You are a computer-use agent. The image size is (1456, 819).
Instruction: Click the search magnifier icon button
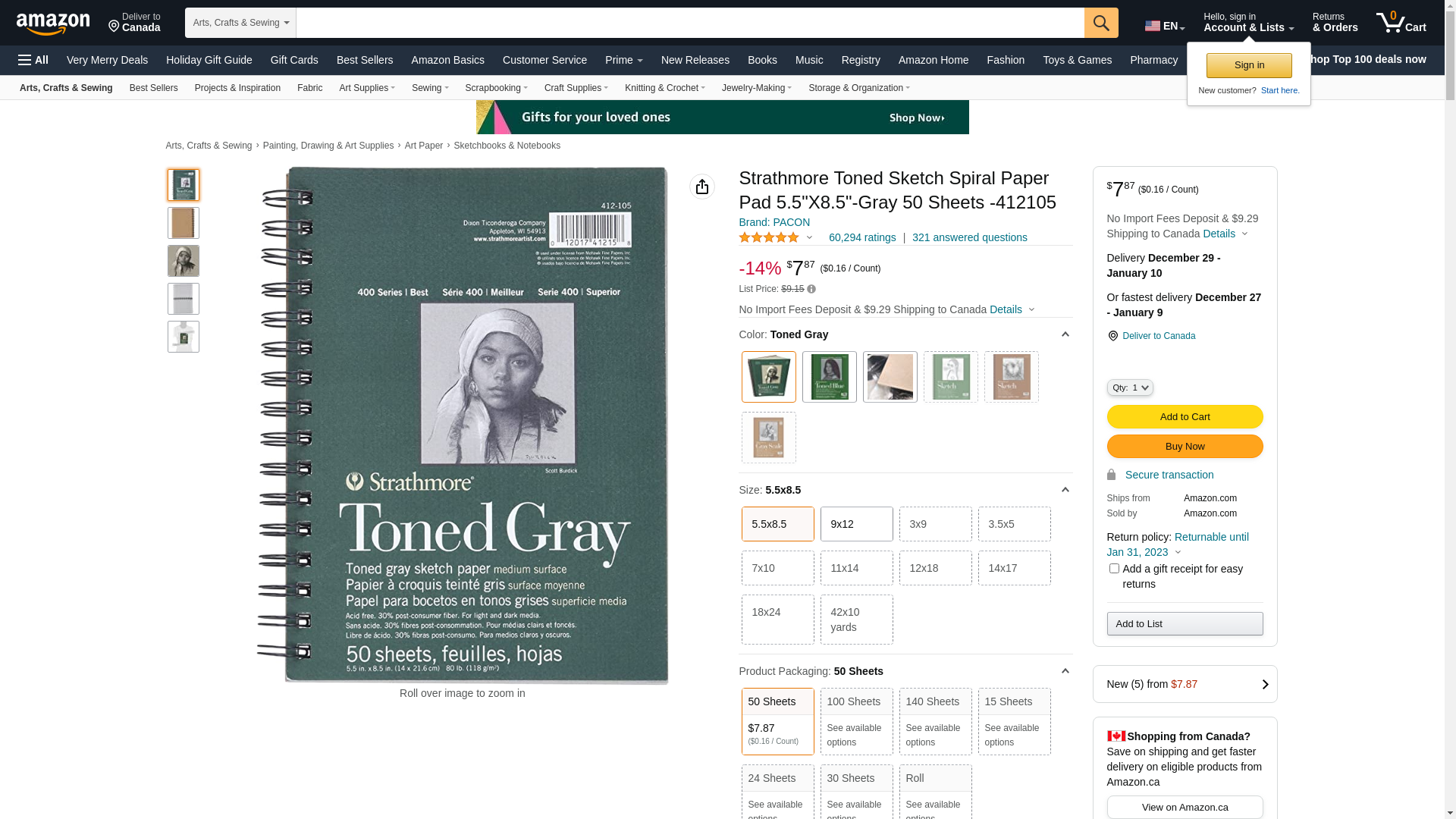pos(1101,23)
